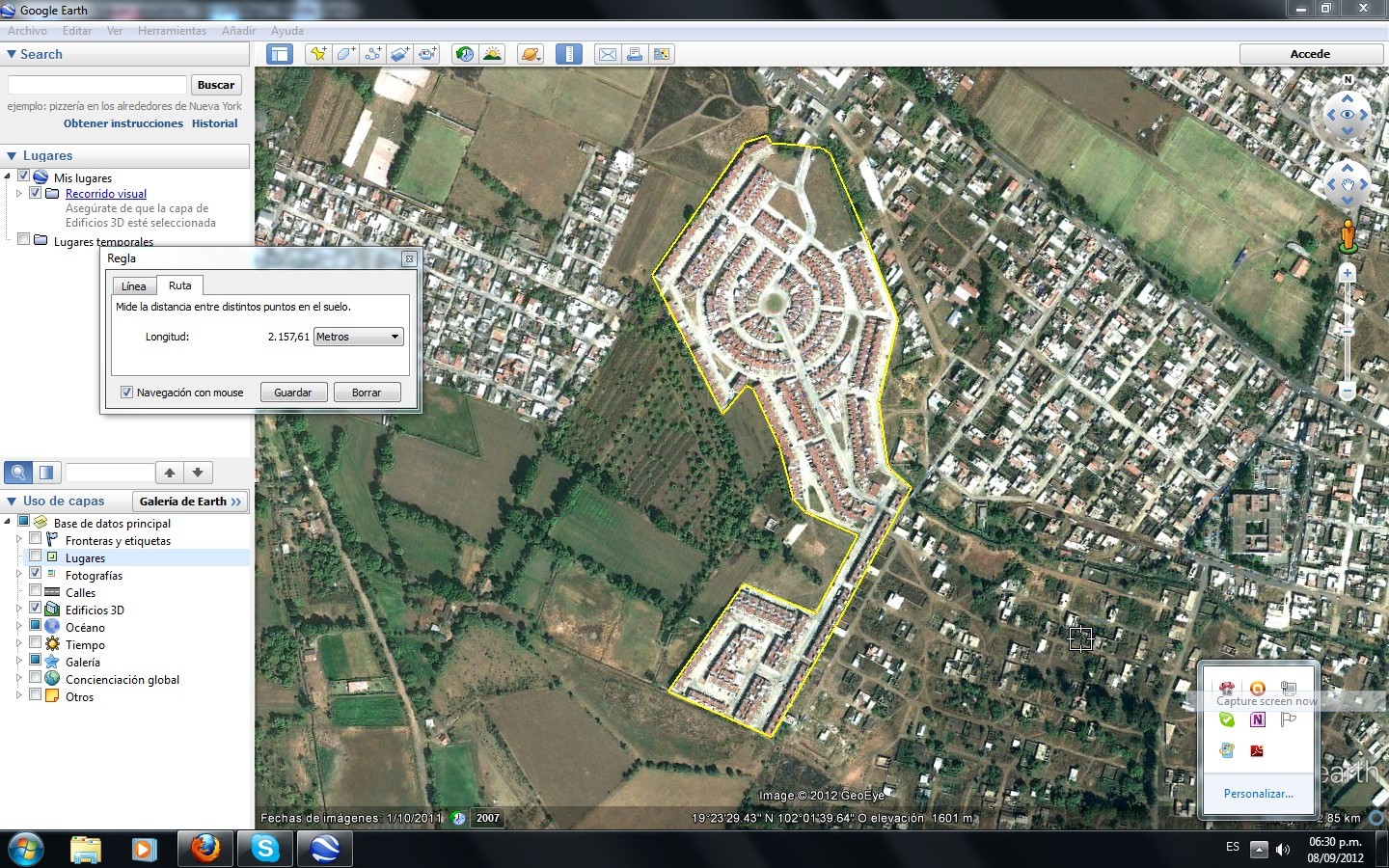Uncheck the Recorrido visual checkbox
This screenshot has height=868, width=1389.
click(x=35, y=193)
